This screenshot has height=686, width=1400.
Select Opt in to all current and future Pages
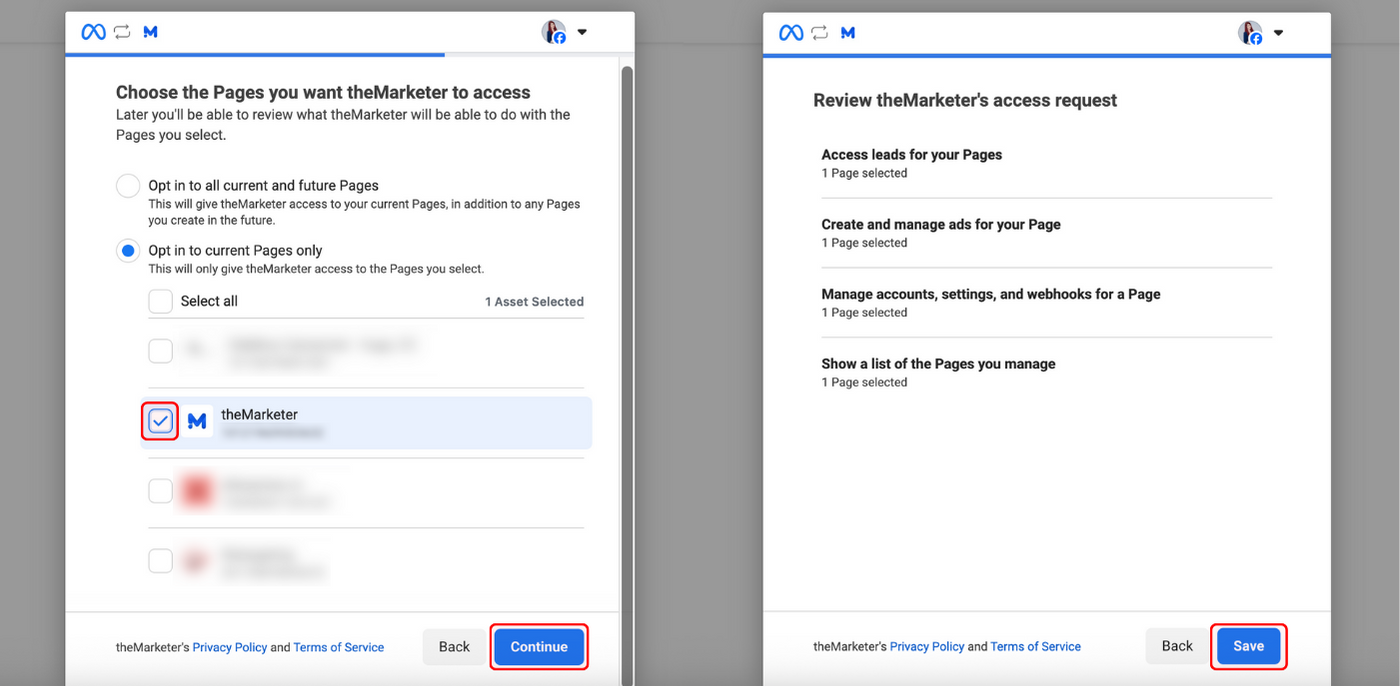tap(128, 186)
